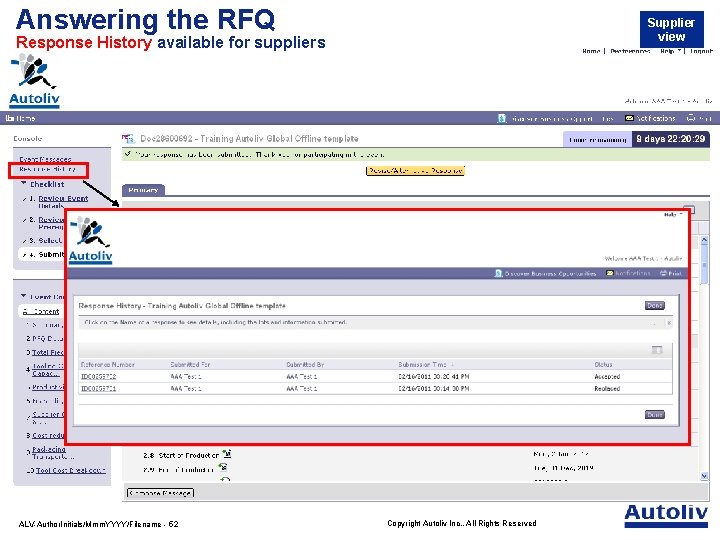
Task: Select the Primary tab
Action: 143,190
